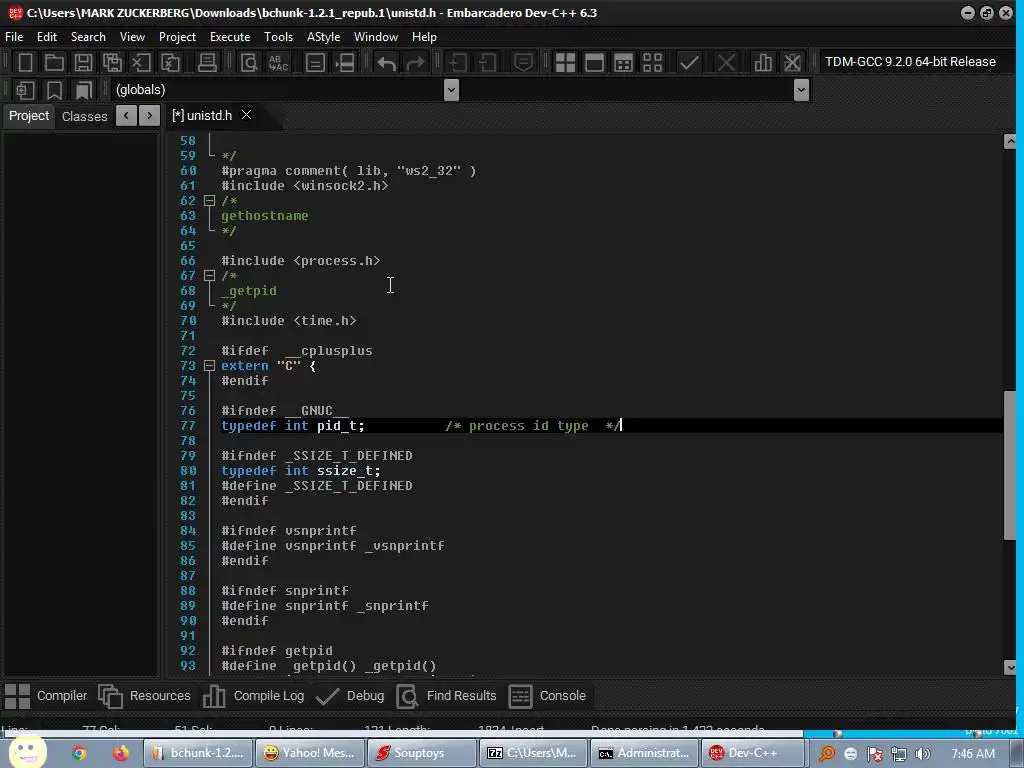The image size is (1024, 768).
Task: Rebuild all with four-squares icon
Action: pyautogui.click(x=652, y=63)
